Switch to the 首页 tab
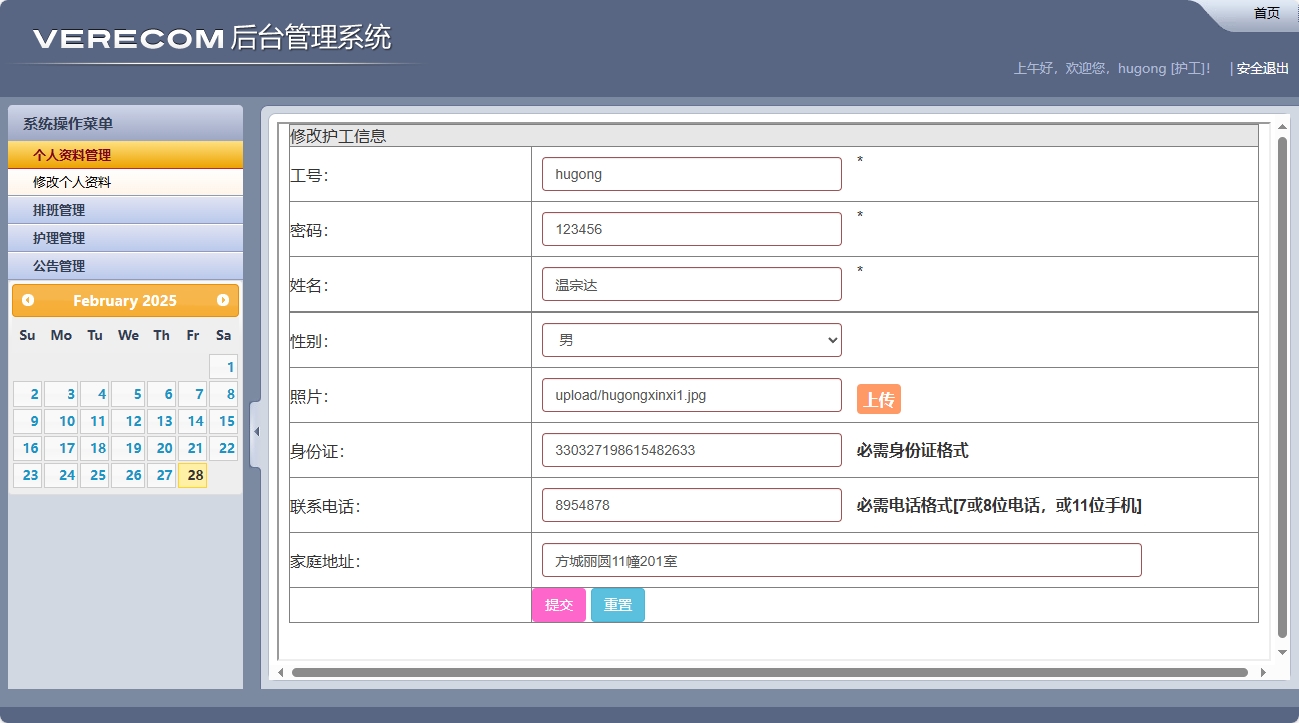The image size is (1299, 723). tap(1265, 12)
